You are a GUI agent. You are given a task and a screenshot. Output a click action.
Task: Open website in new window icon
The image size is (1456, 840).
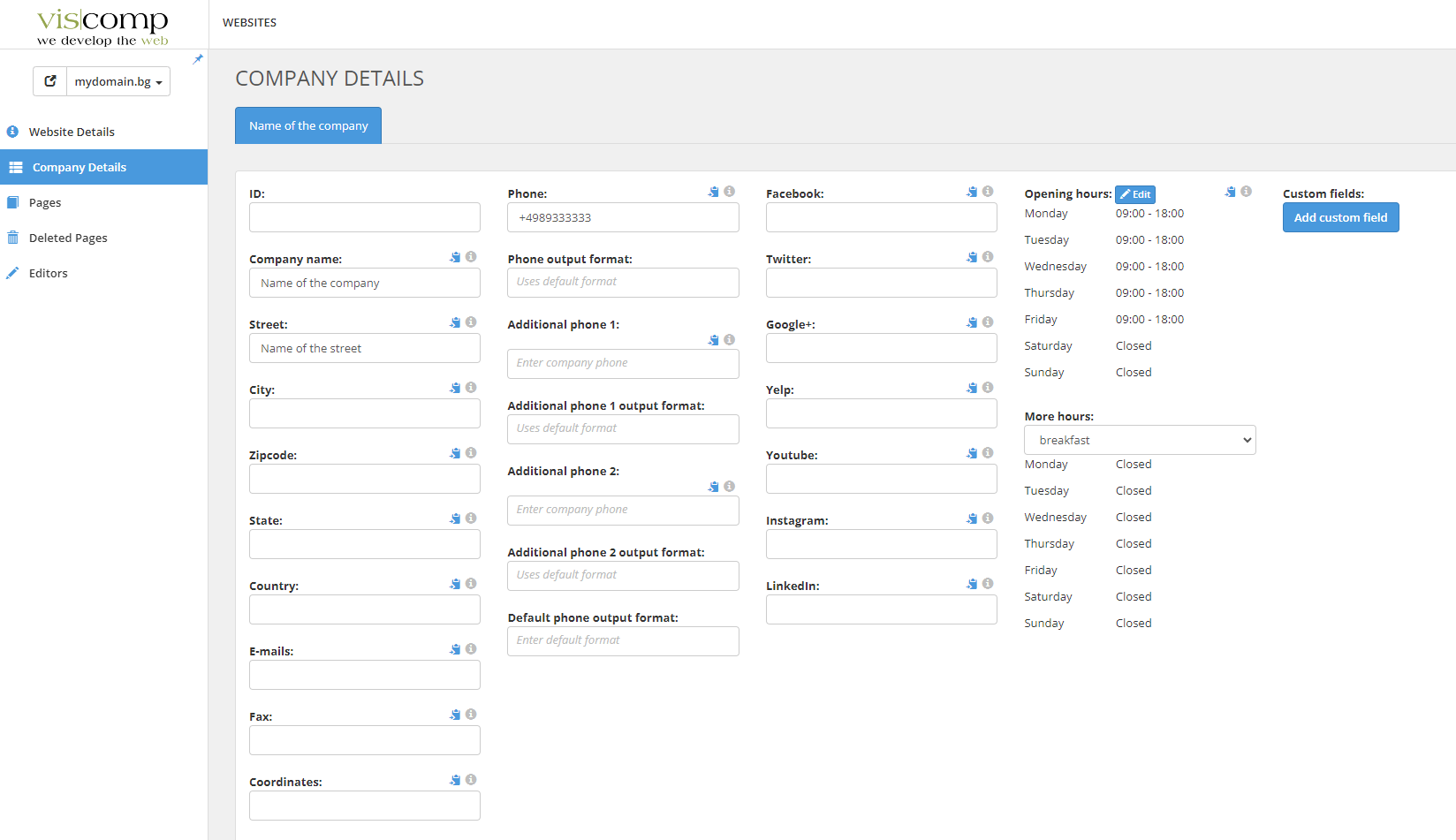(50, 81)
